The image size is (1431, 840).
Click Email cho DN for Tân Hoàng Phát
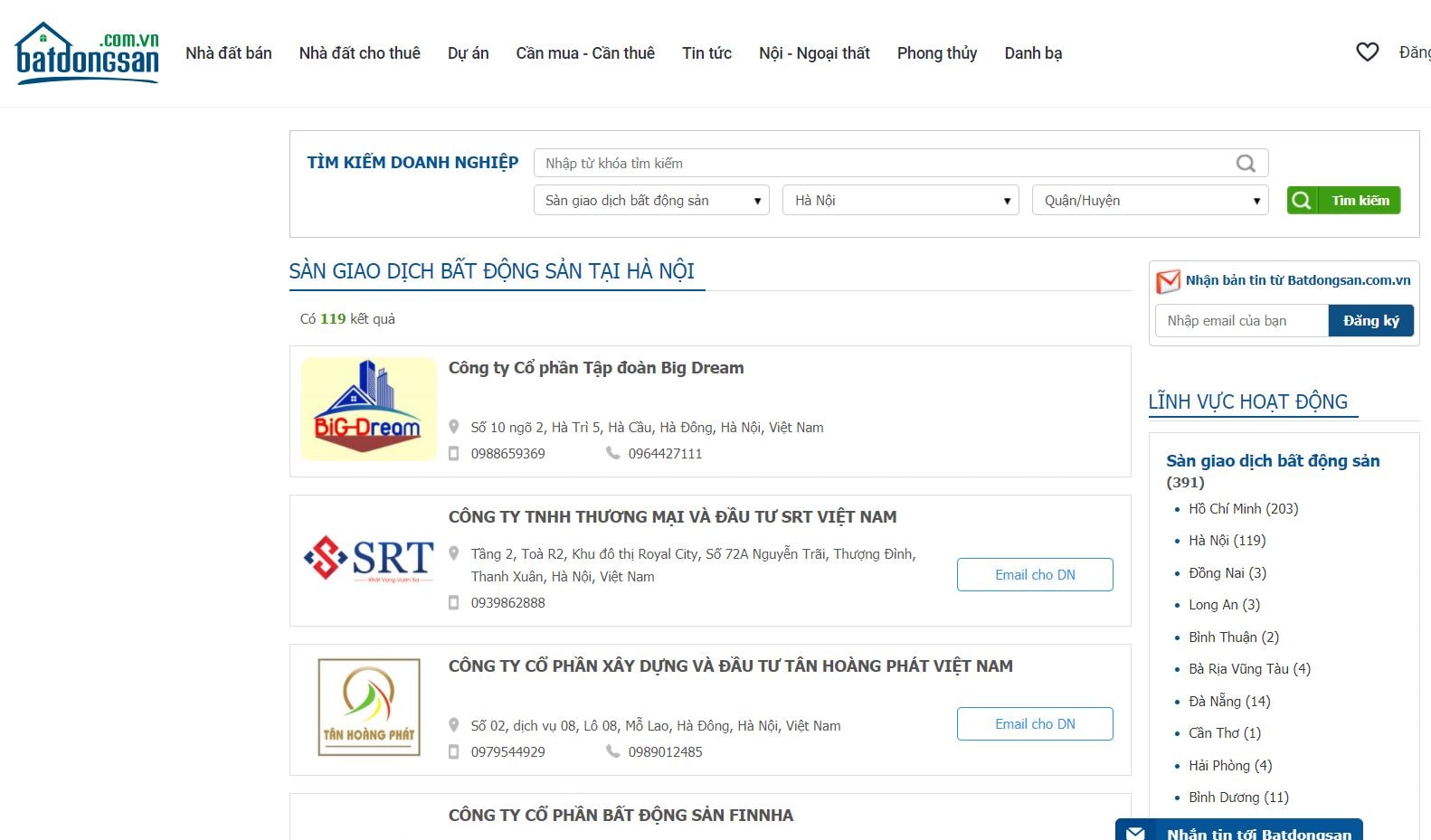point(1035,724)
